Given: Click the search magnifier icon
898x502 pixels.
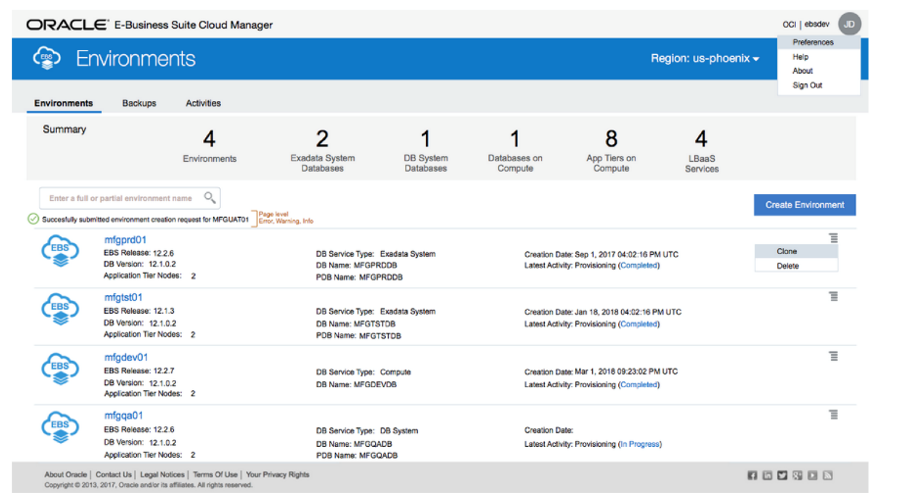Looking at the screenshot, I should [209, 198].
